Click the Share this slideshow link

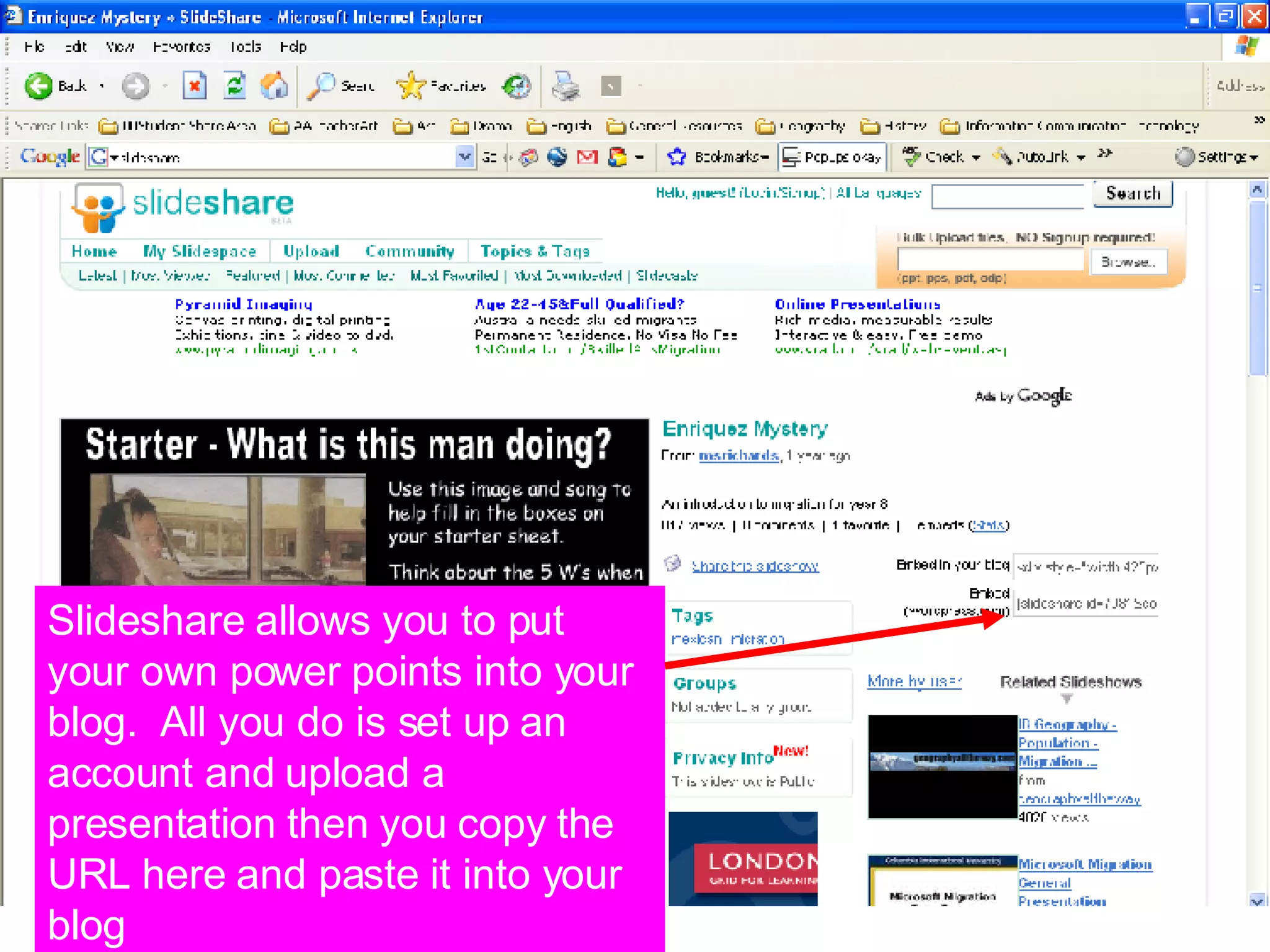pyautogui.click(x=755, y=566)
